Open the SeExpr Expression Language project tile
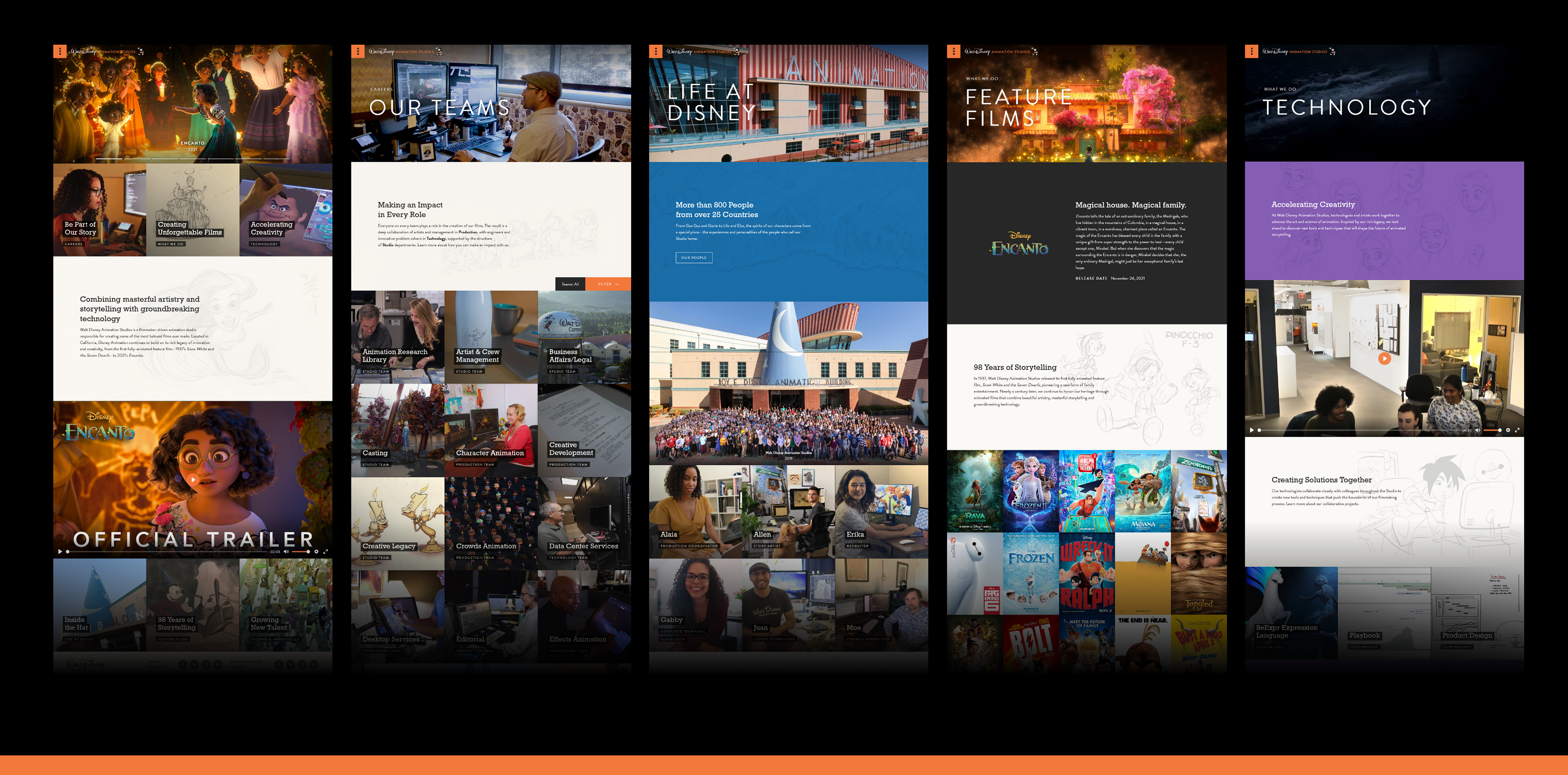This screenshot has height=775, width=1568. click(x=1292, y=613)
